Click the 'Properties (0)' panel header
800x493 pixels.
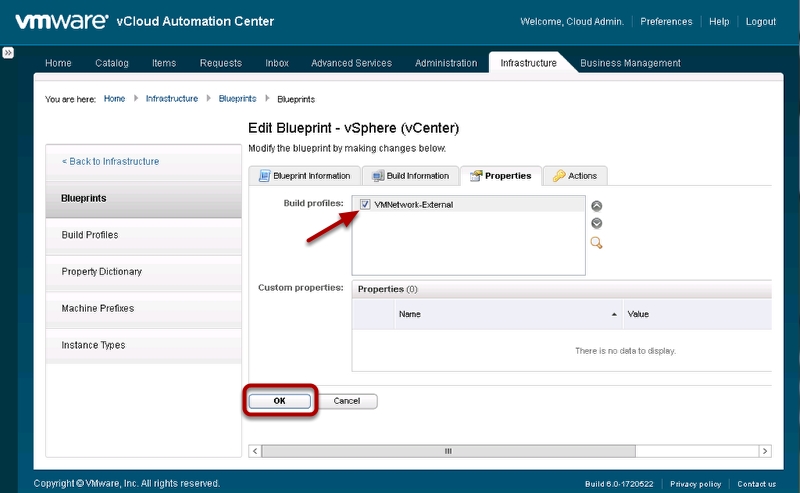click(x=562, y=289)
